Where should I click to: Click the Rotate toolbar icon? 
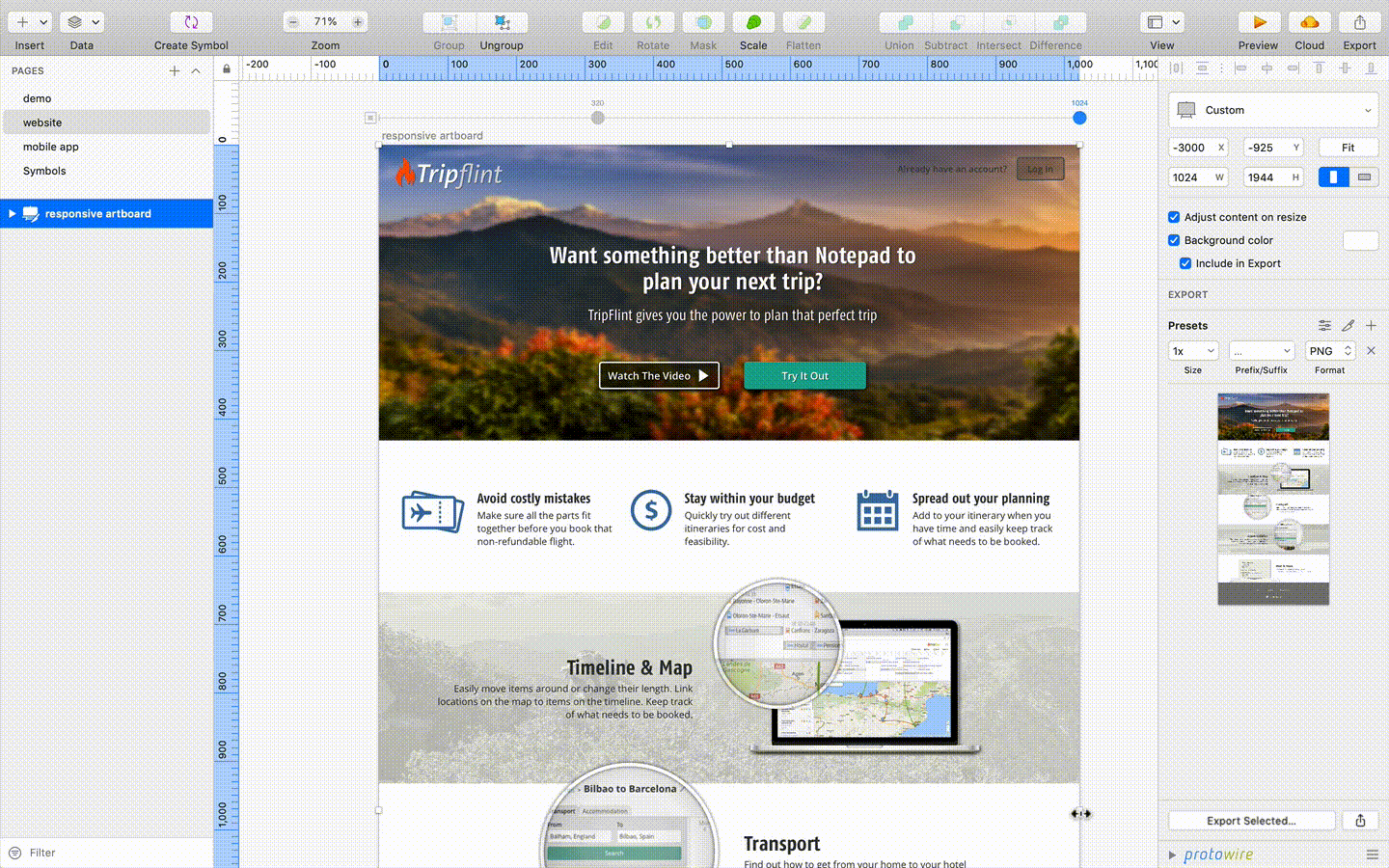point(653,22)
